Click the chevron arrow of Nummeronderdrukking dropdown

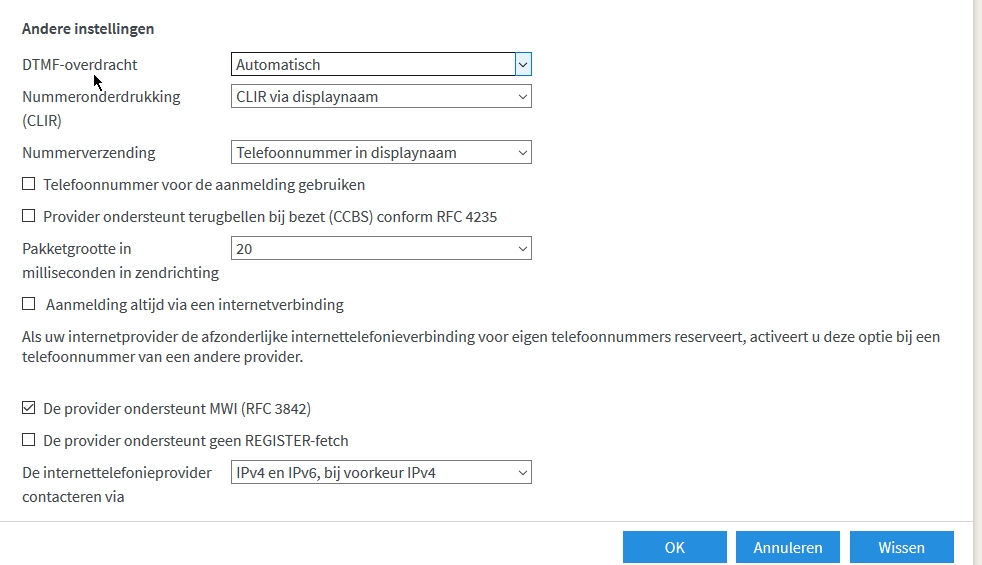pyautogui.click(x=523, y=97)
